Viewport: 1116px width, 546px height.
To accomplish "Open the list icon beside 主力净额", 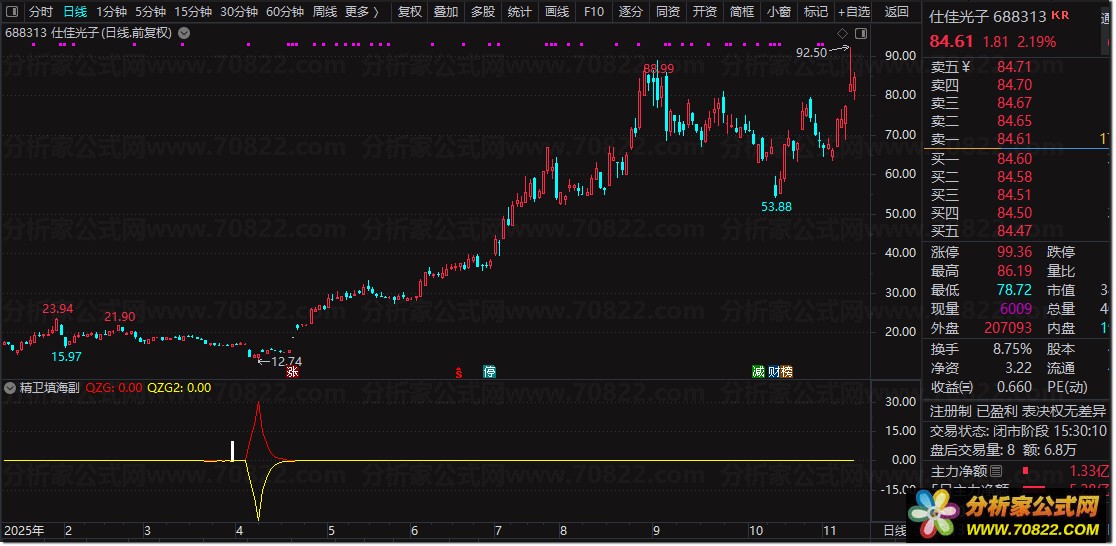I will point(996,471).
